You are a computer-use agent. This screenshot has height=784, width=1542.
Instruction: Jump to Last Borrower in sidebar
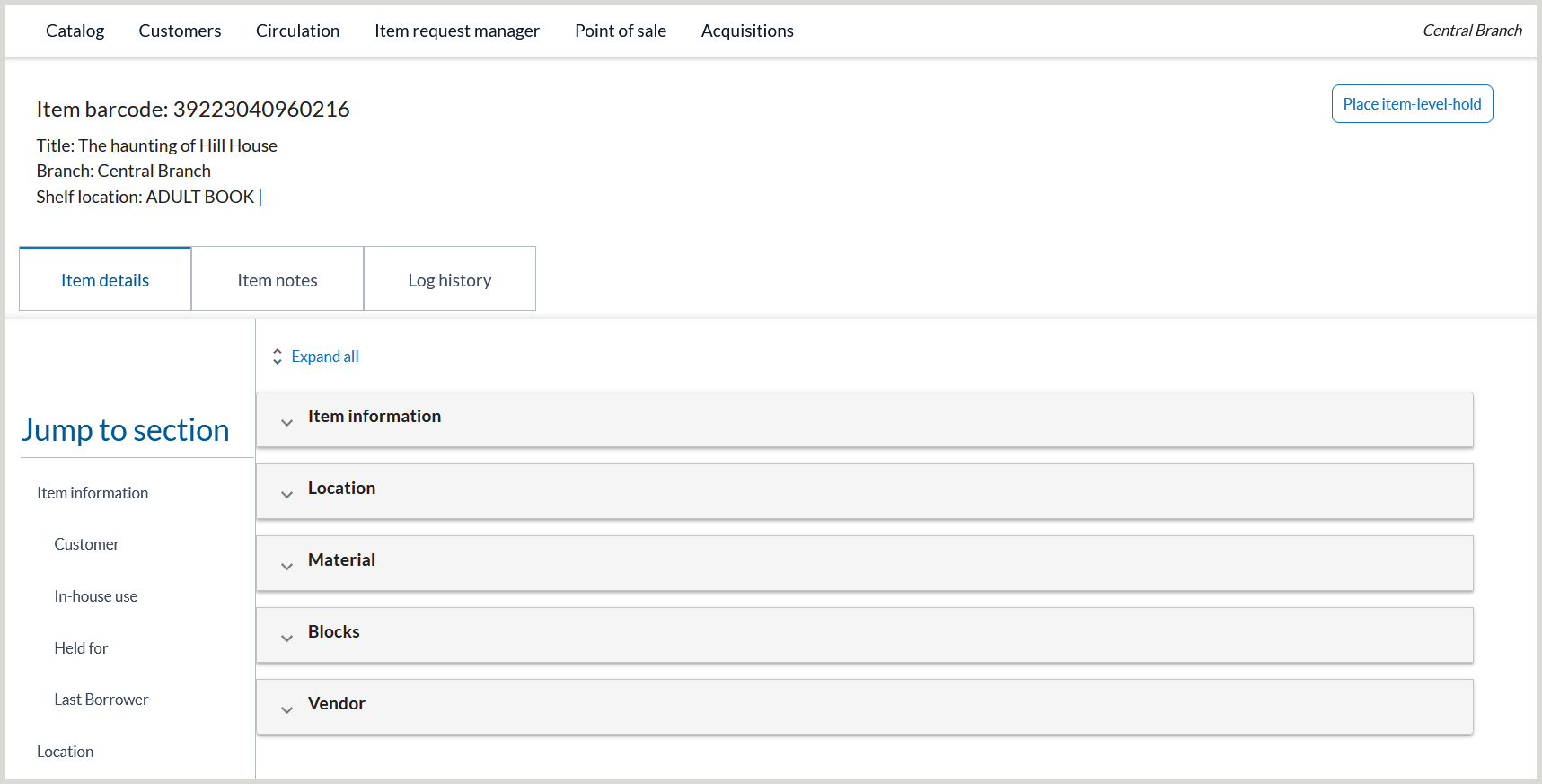pos(101,700)
